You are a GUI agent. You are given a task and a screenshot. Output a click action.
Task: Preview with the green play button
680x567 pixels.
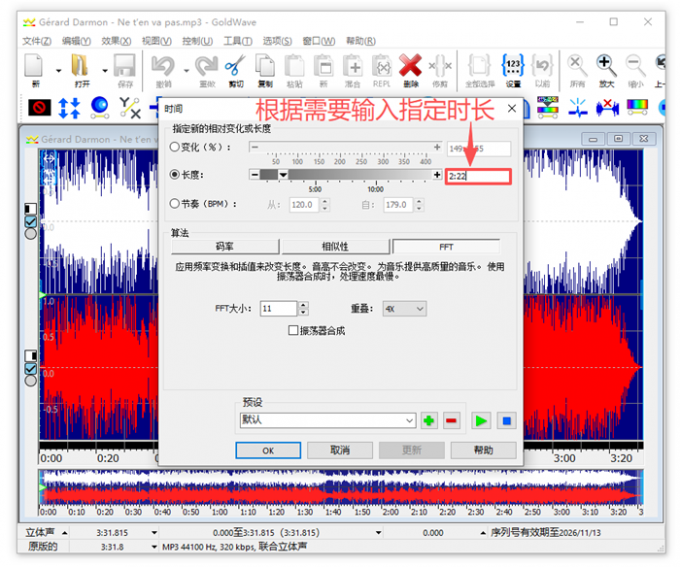[481, 420]
